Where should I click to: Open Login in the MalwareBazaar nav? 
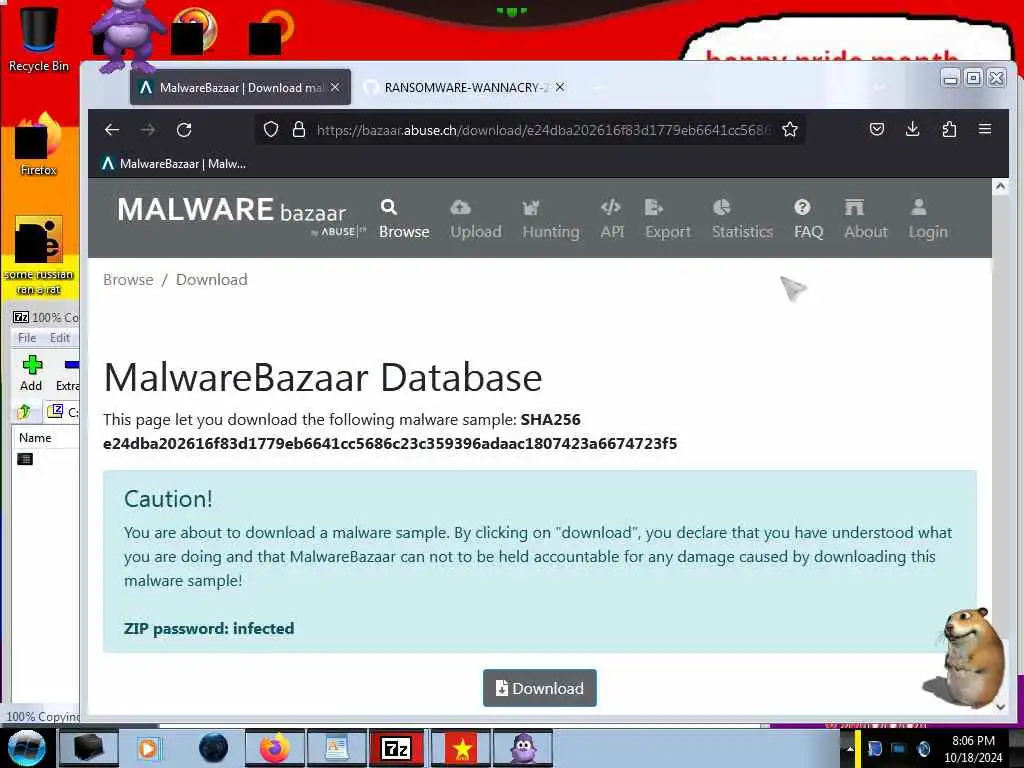(927, 219)
